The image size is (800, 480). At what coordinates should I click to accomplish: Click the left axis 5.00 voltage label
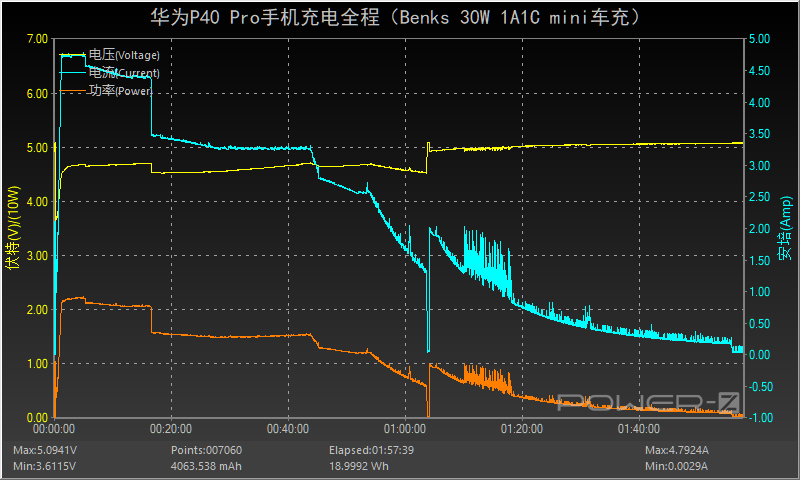tap(37, 148)
